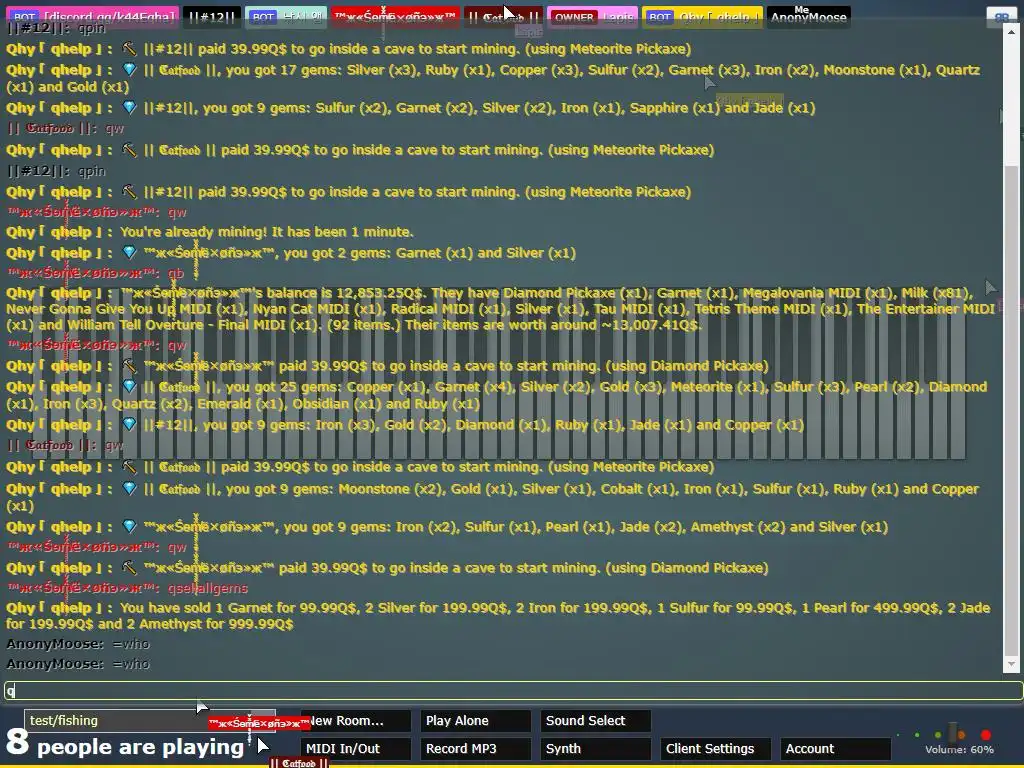Open the Account menu

point(836,748)
